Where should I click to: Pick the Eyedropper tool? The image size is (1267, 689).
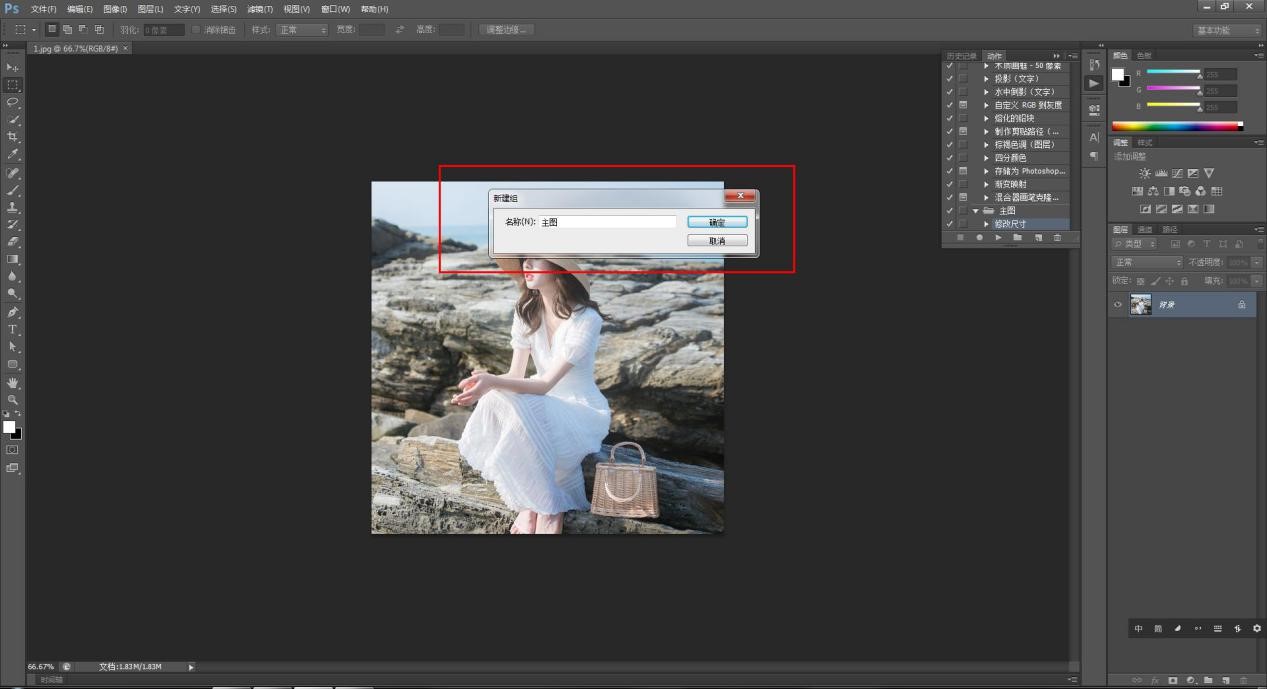click(13, 155)
